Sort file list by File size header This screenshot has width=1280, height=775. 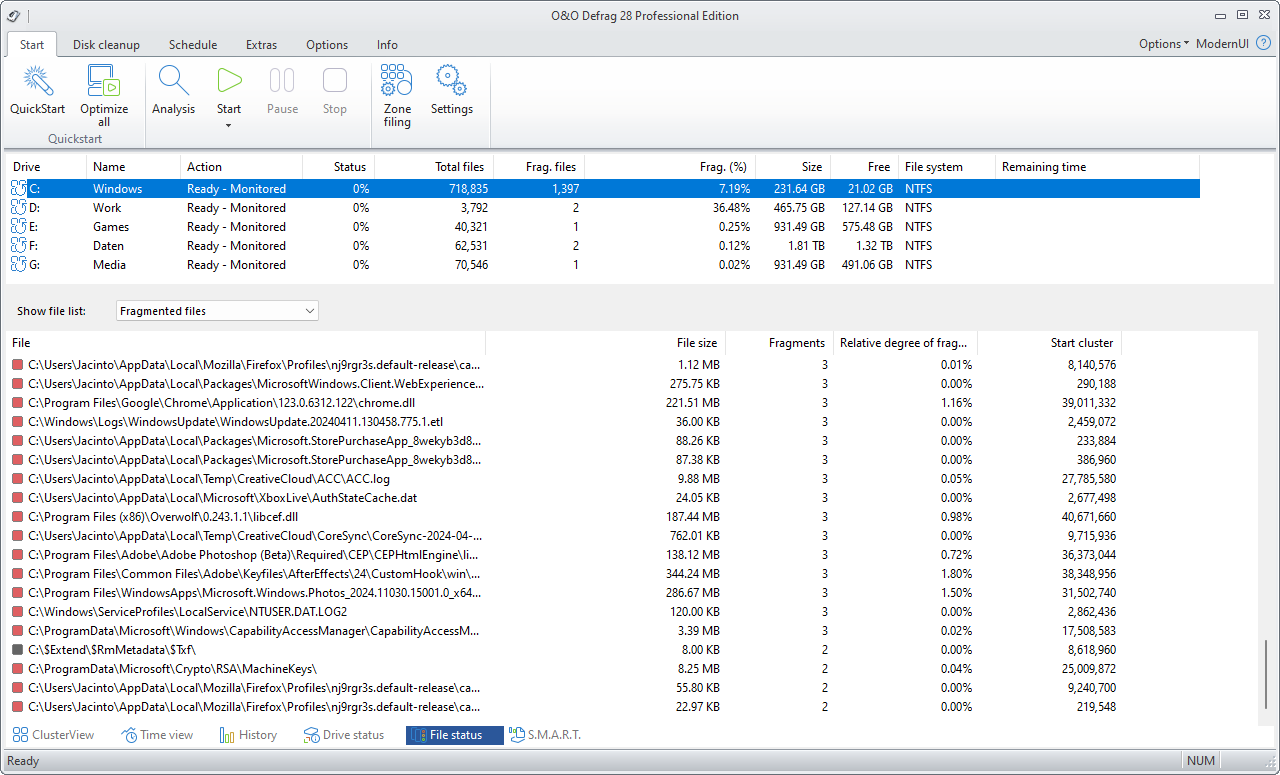[606, 343]
